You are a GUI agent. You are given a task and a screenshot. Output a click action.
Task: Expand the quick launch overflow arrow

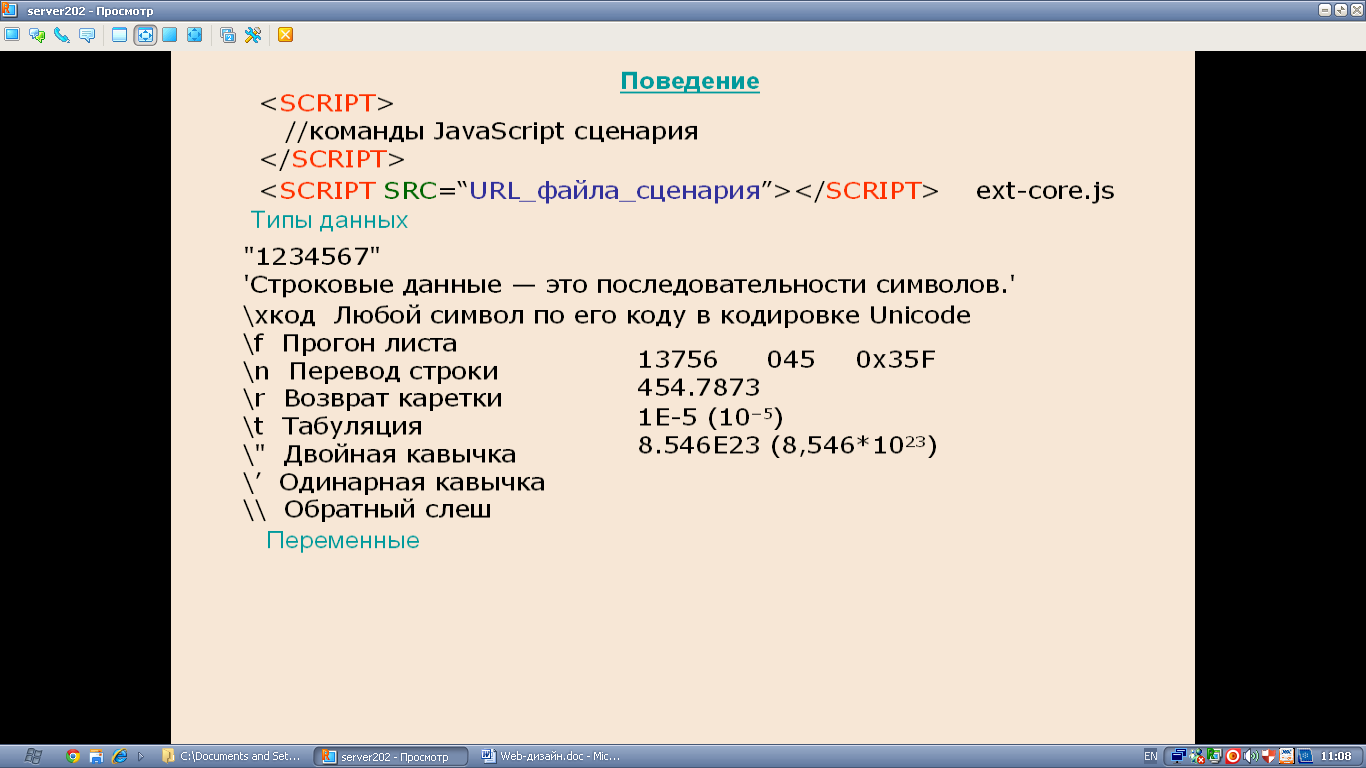[141, 756]
